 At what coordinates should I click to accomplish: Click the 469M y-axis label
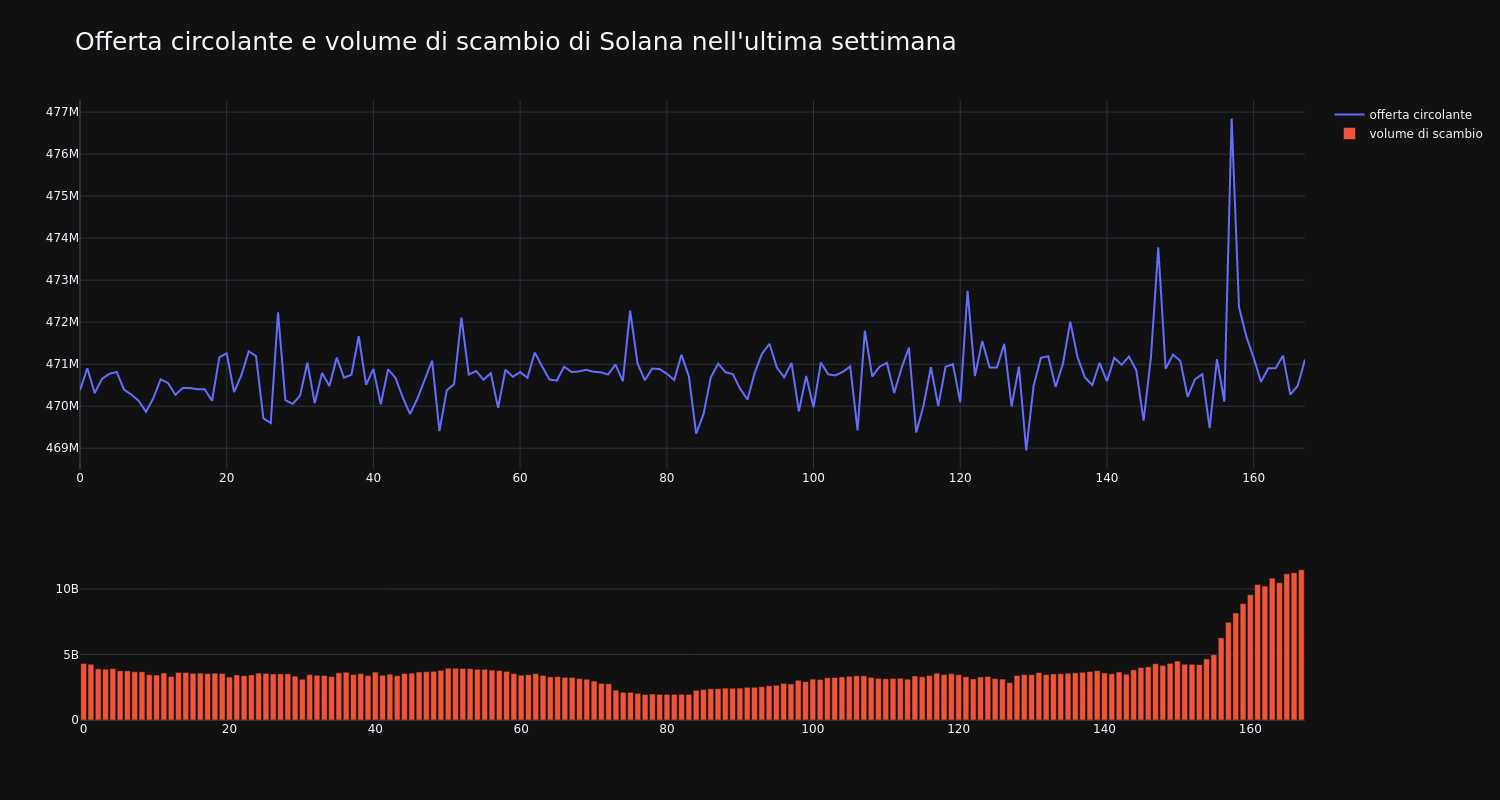[x=62, y=448]
